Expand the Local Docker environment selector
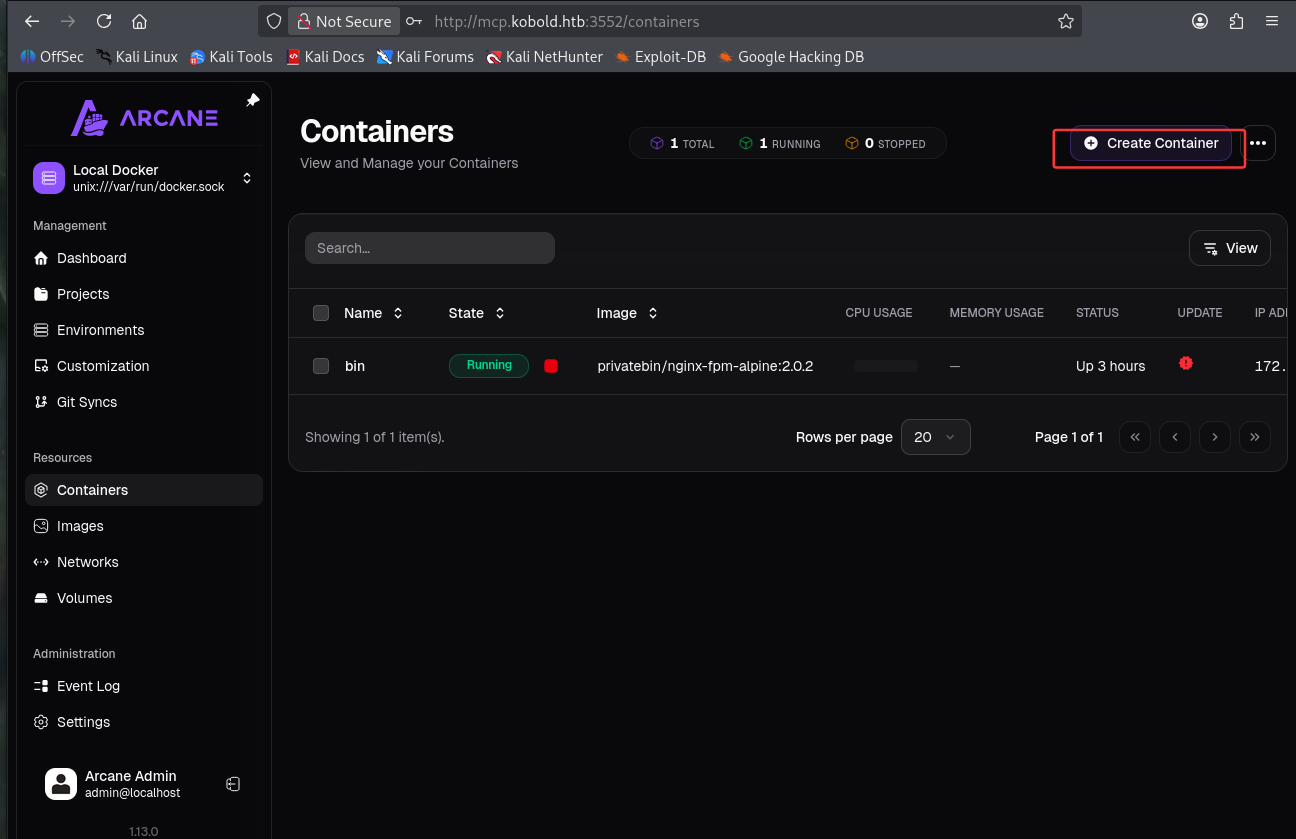Image resolution: width=1296 pixels, height=839 pixels. (x=247, y=178)
